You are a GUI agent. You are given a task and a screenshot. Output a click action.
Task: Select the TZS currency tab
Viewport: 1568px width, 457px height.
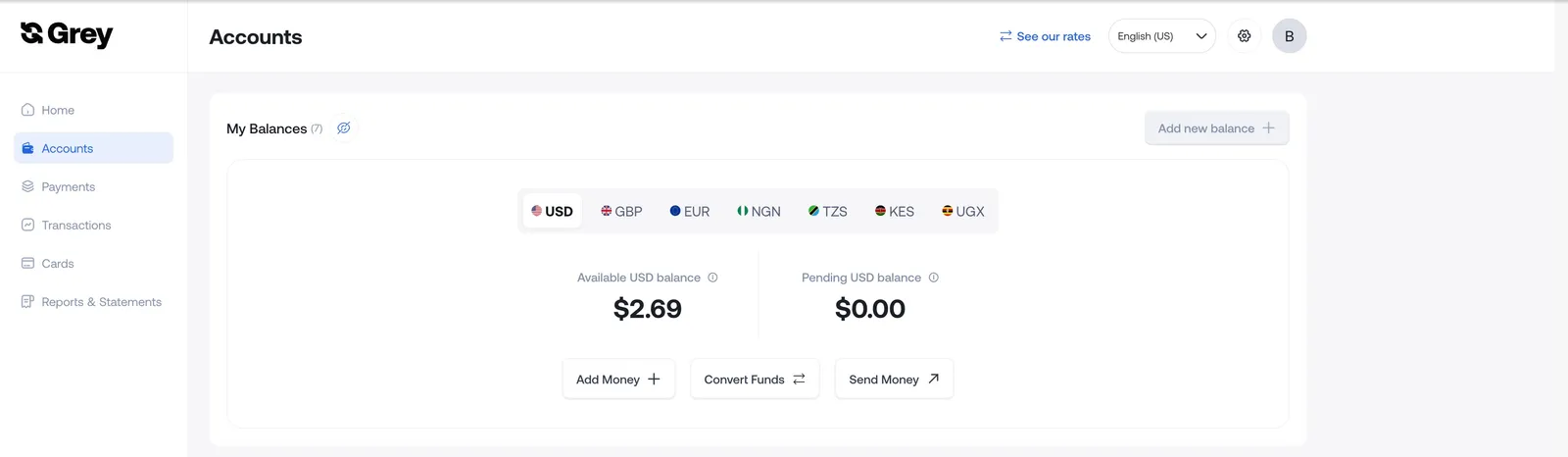pos(828,211)
